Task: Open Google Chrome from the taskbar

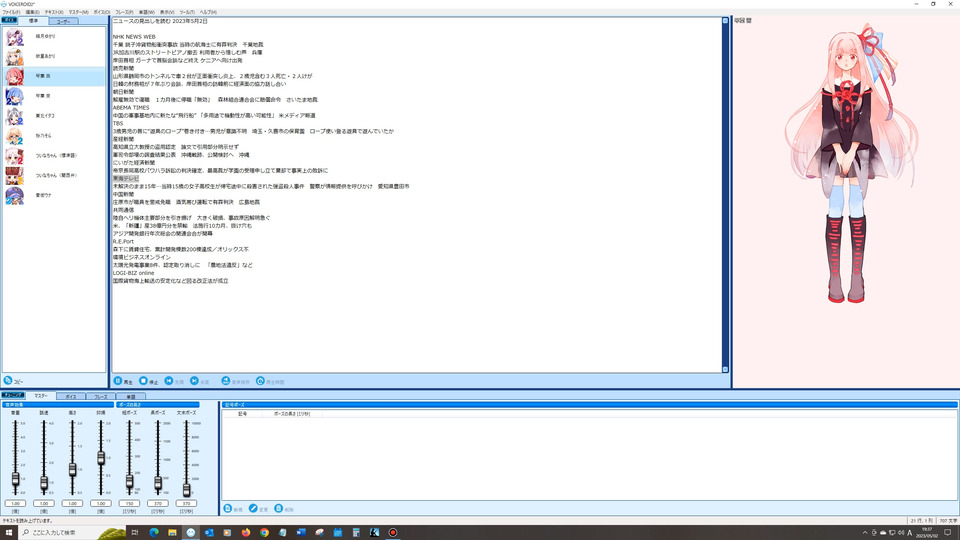Action: click(264, 533)
